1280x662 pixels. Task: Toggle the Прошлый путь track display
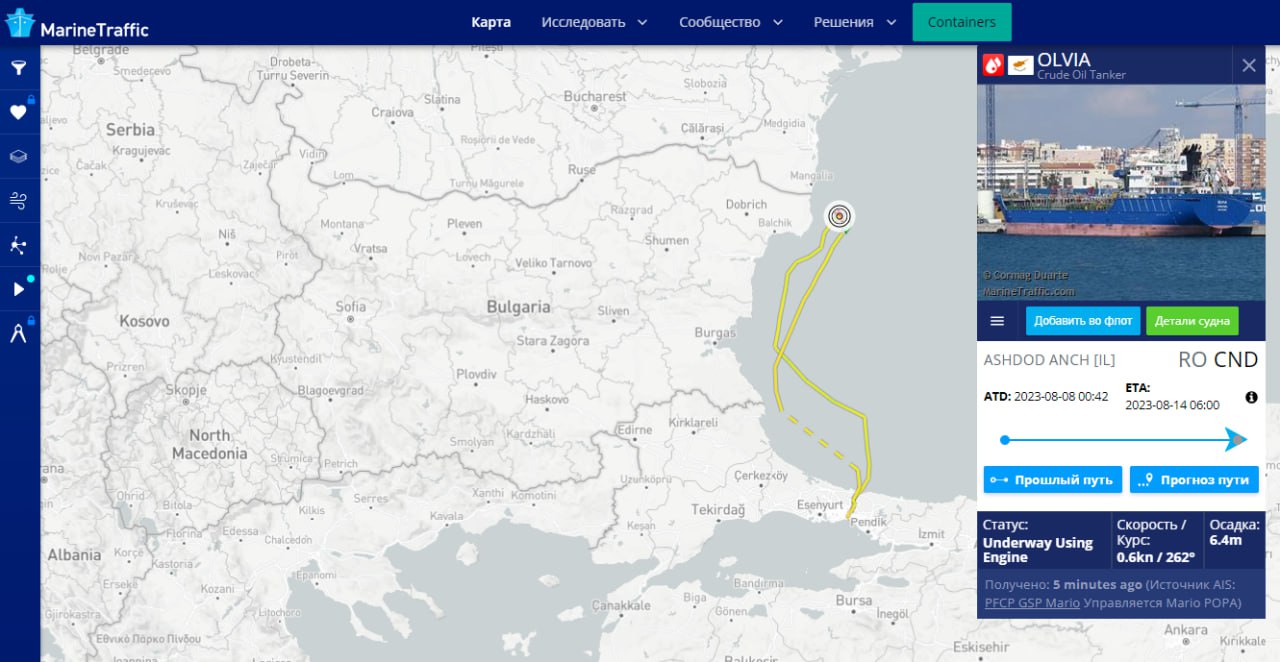click(x=1053, y=480)
